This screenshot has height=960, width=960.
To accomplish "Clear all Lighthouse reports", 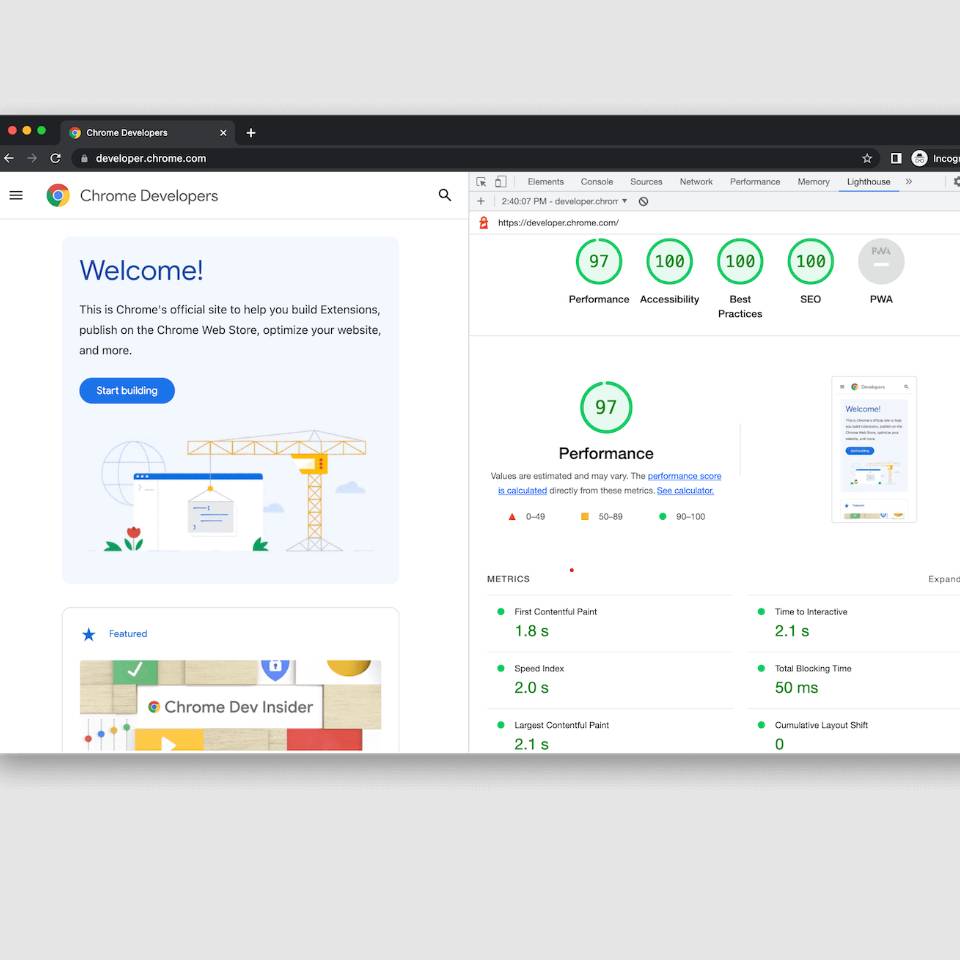I will pyautogui.click(x=643, y=201).
